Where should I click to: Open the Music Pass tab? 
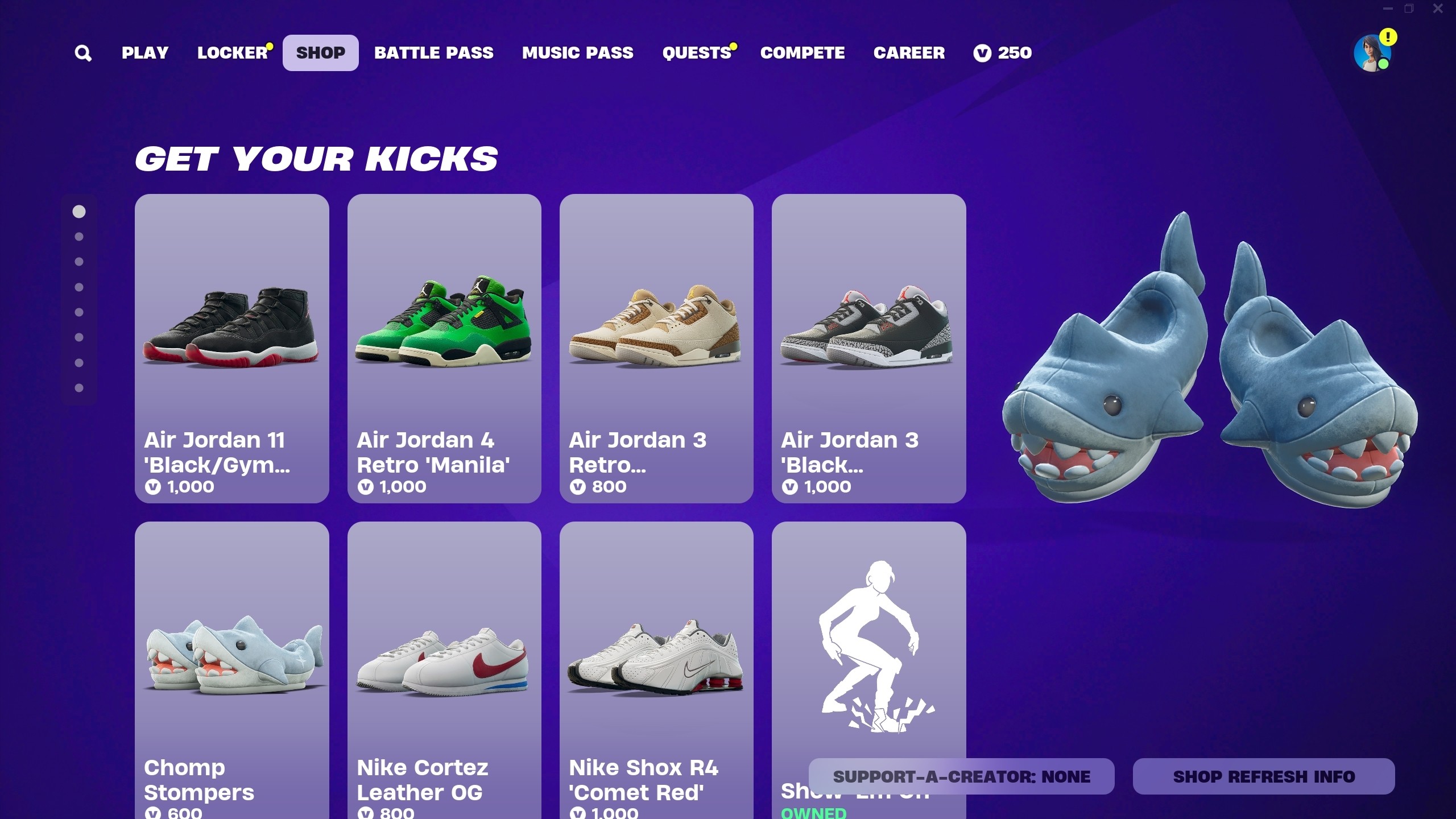pyautogui.click(x=578, y=53)
